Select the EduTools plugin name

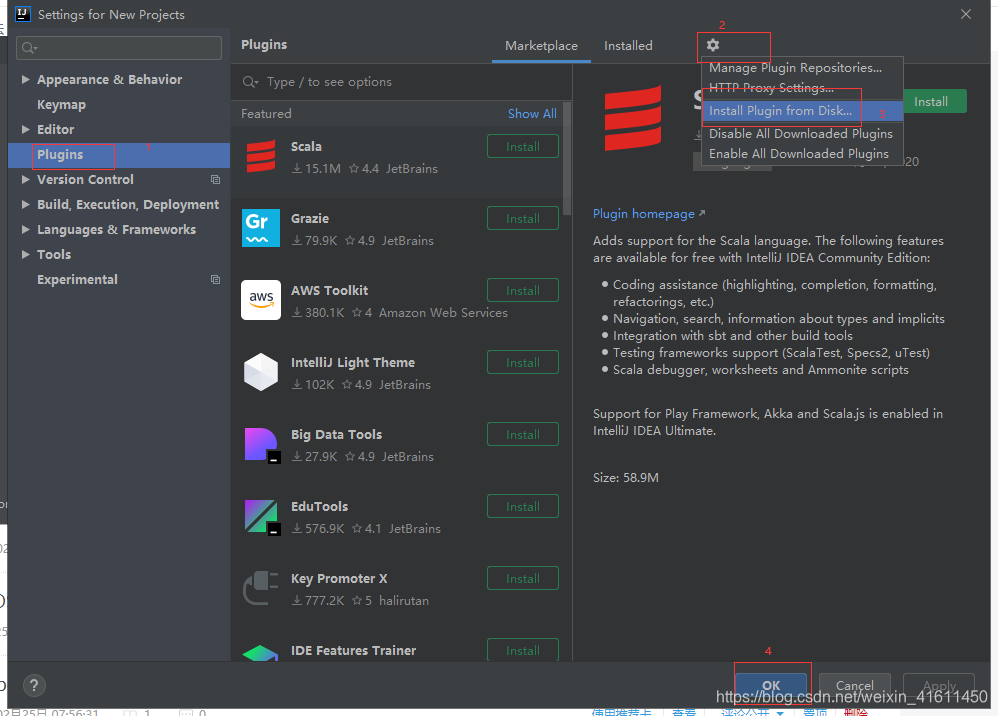pyautogui.click(x=320, y=507)
